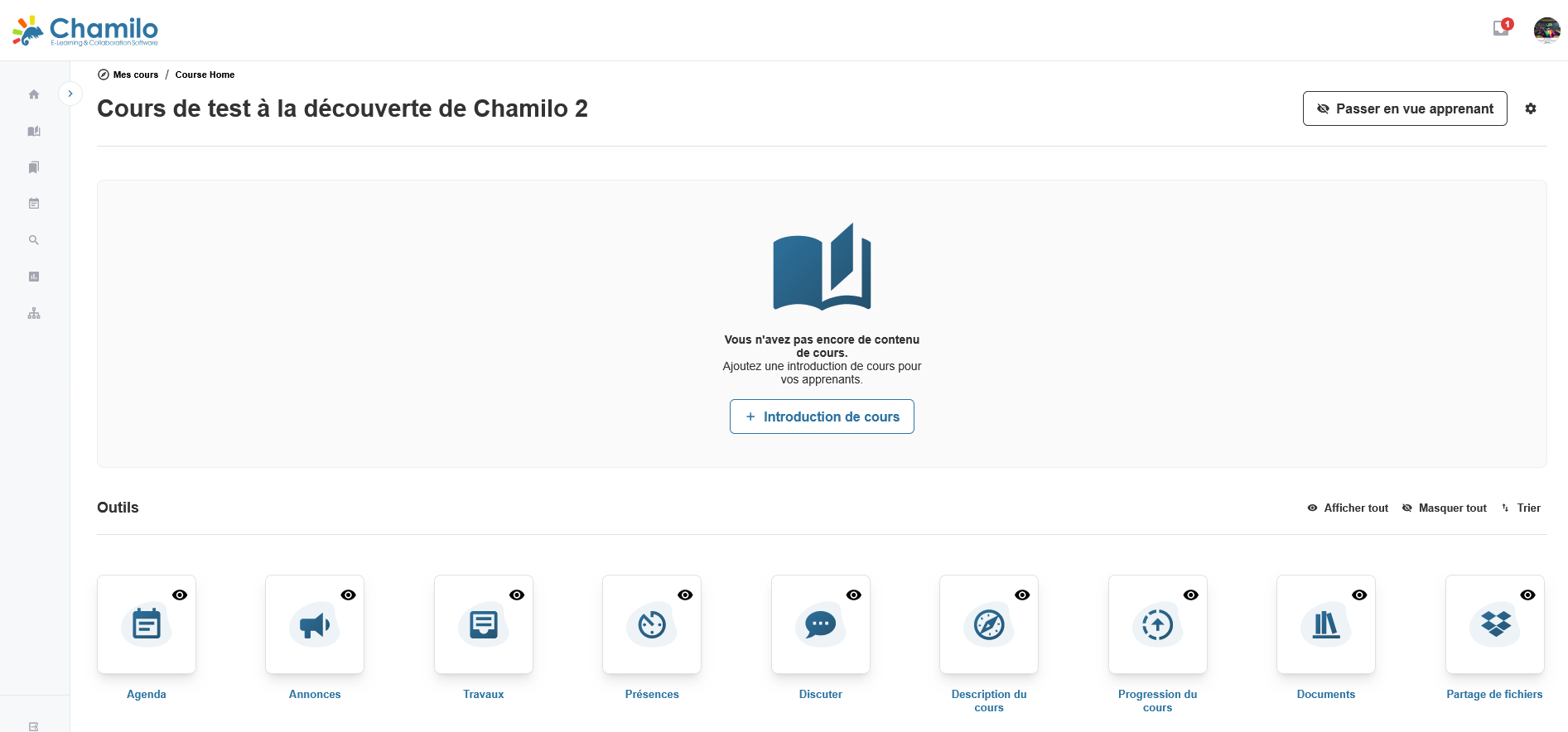1568x732 pixels.
Task: Click the Présences text link
Action: [x=652, y=694]
